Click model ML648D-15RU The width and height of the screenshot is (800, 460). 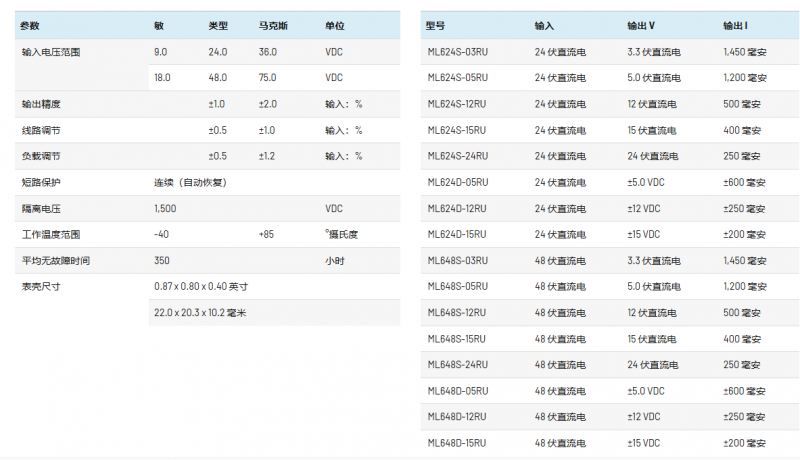457,443
